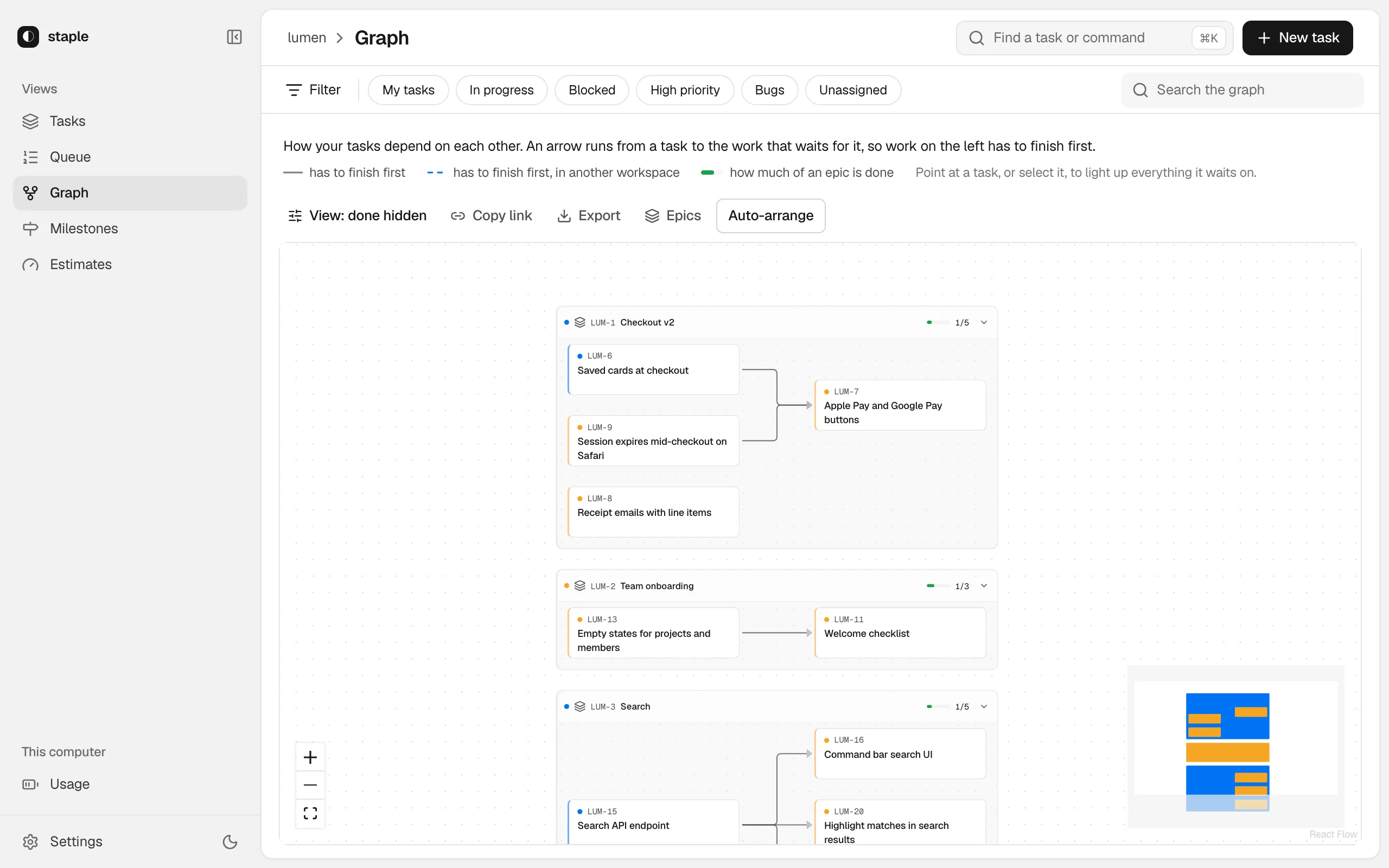Viewport: 1389px width, 868px height.
Task: Open Usage under This computer
Action: [x=130, y=784]
